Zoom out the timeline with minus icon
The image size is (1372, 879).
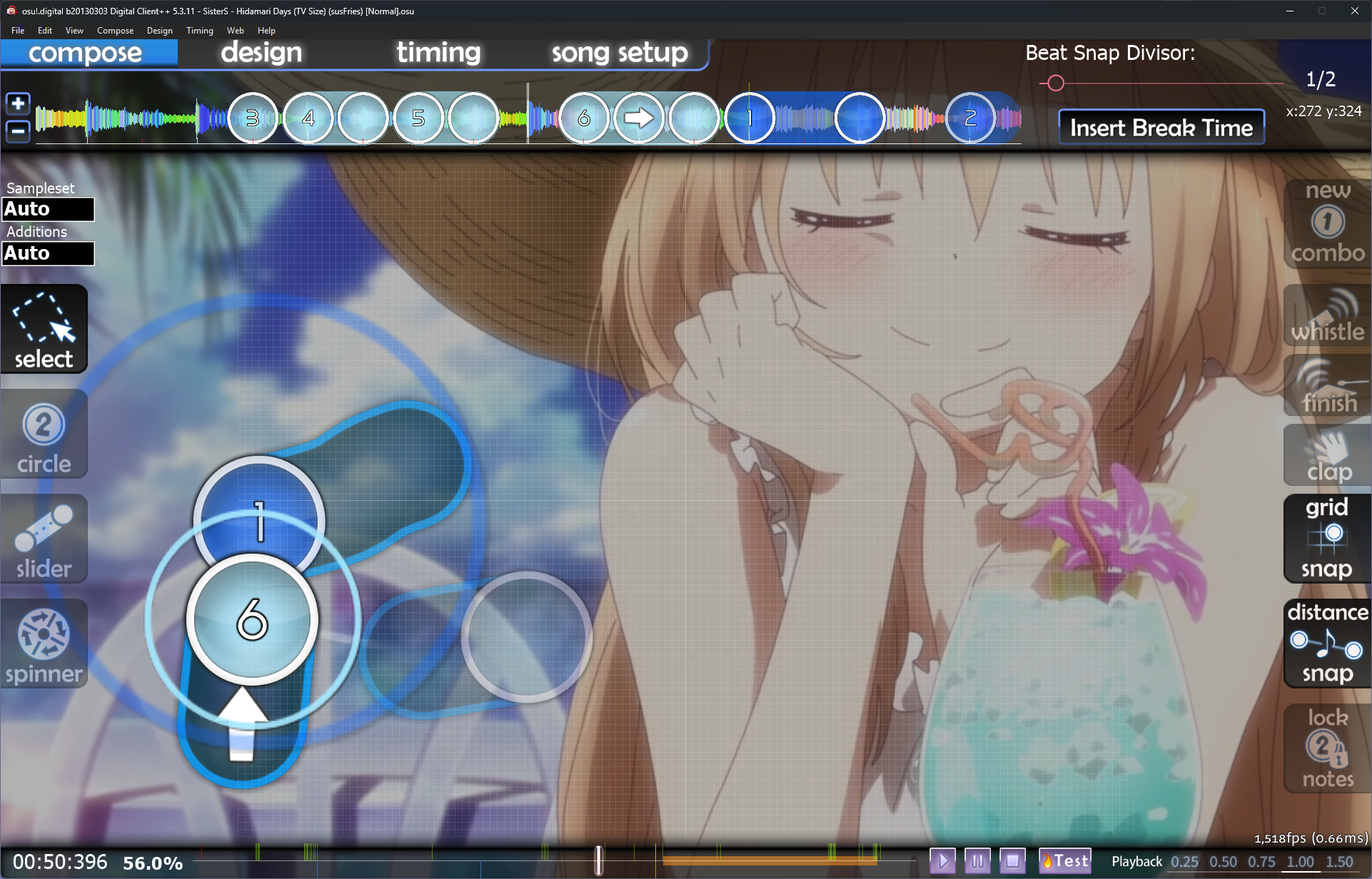pos(18,131)
